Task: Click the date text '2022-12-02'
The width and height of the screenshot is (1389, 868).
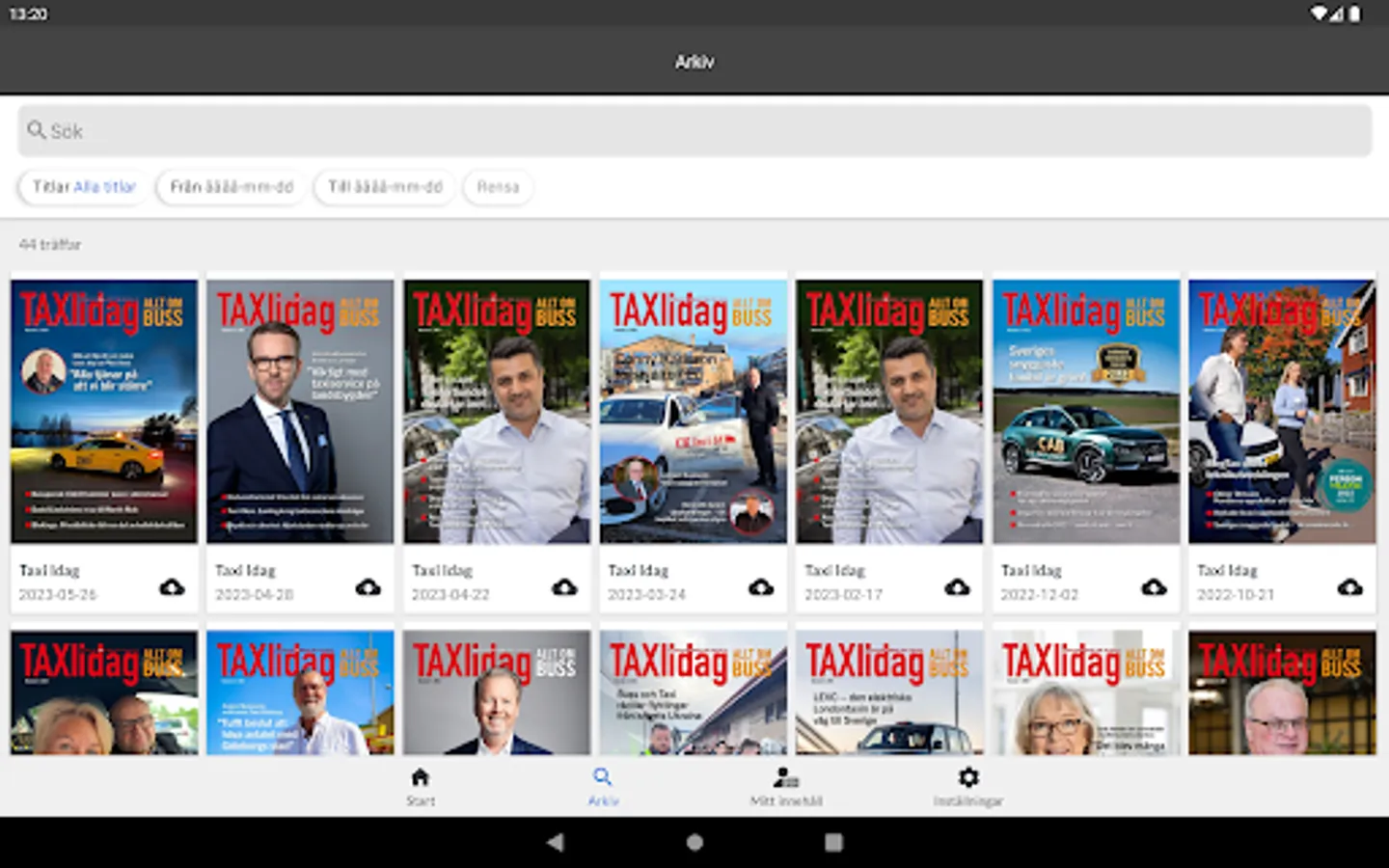Action: 1040,595
